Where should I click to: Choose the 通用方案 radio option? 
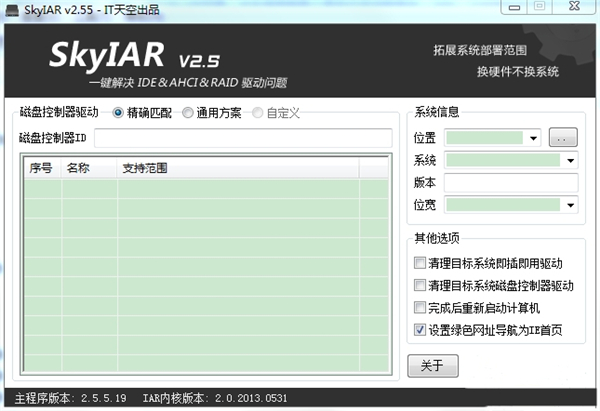click(188, 113)
